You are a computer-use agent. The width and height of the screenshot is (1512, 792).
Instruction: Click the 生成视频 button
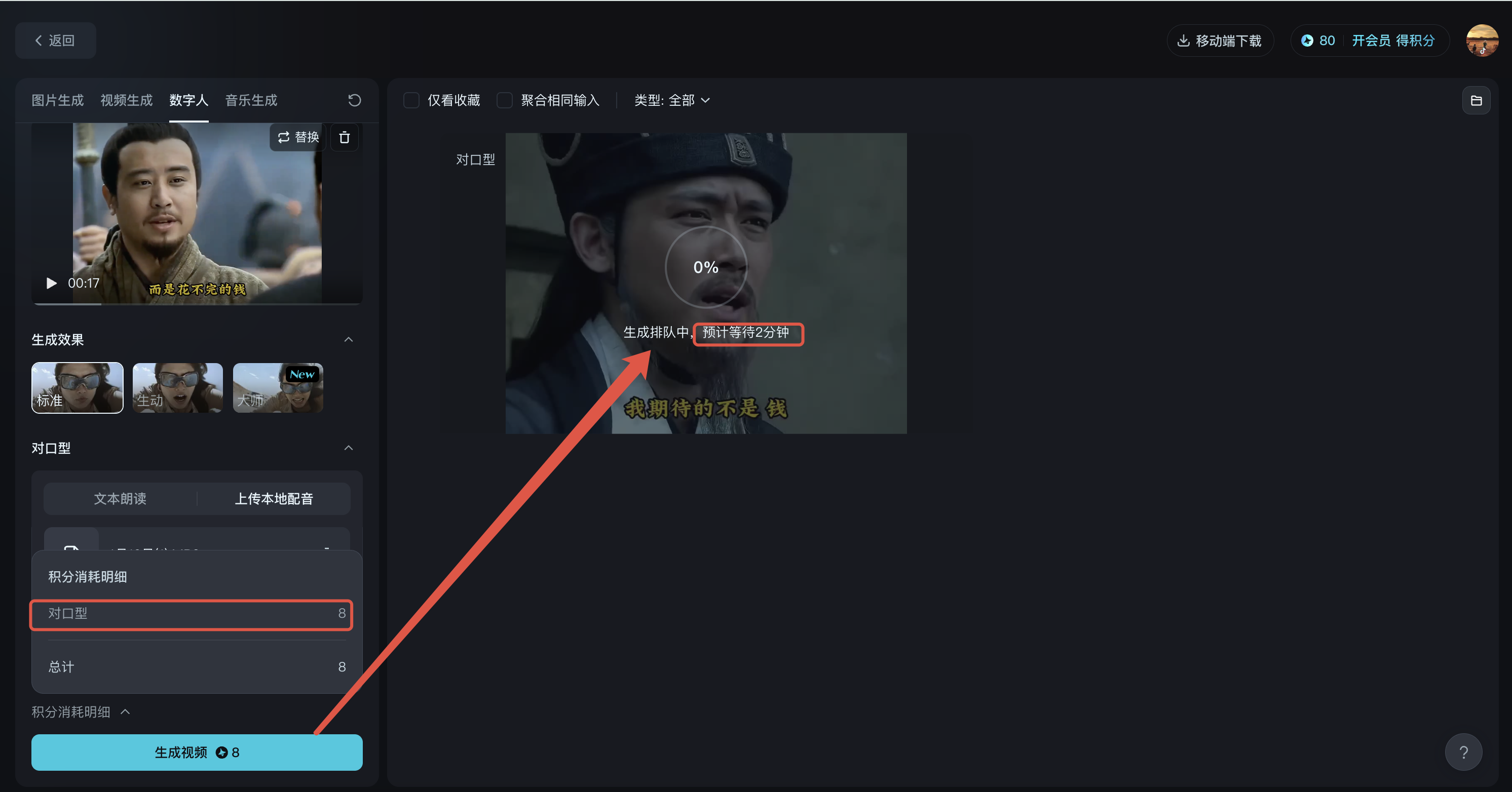coord(197,752)
